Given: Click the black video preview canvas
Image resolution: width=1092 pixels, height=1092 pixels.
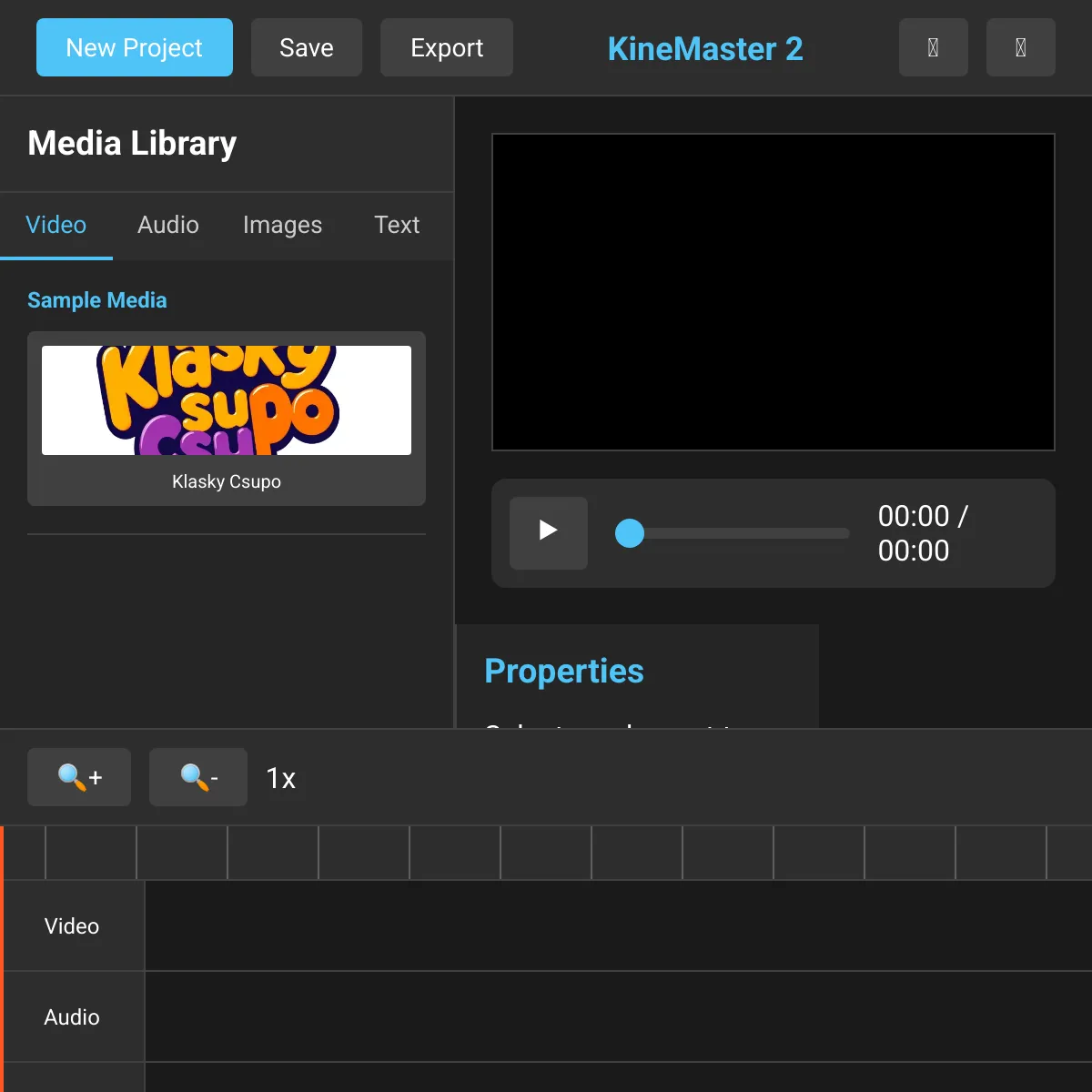Looking at the screenshot, I should (773, 292).
